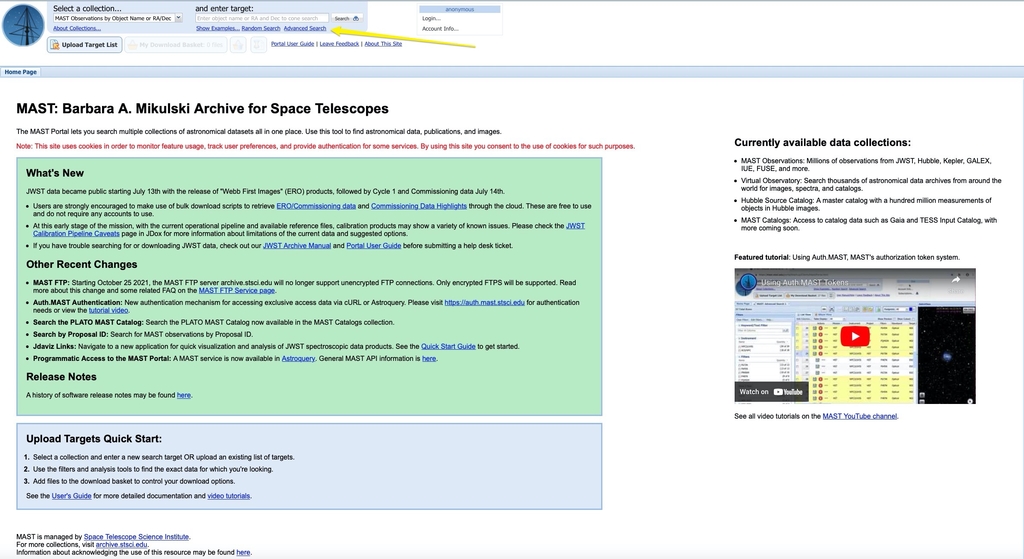This screenshot has height=559, width=1024.
Task: Open the grayed basket icon next to Download Basket
Action: 238,45
